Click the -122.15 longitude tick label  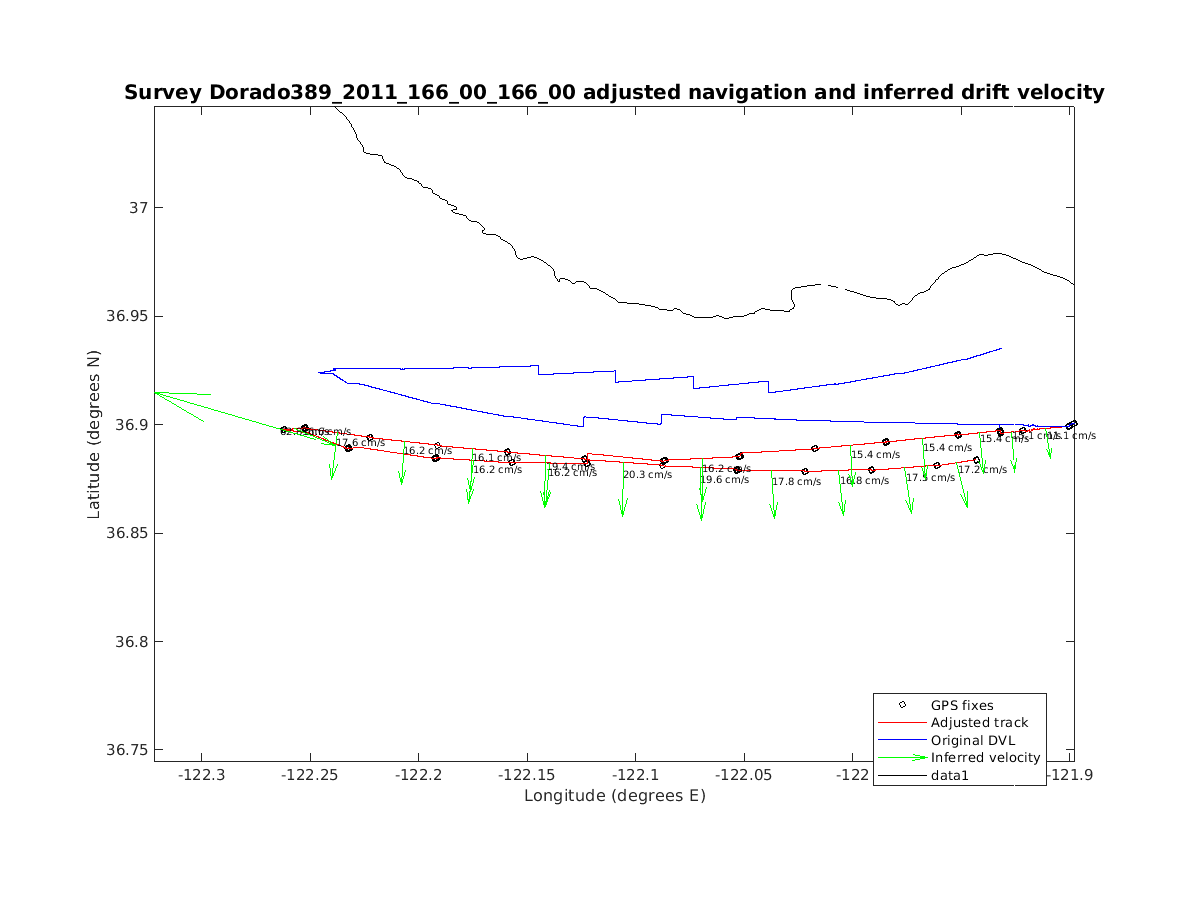527,774
